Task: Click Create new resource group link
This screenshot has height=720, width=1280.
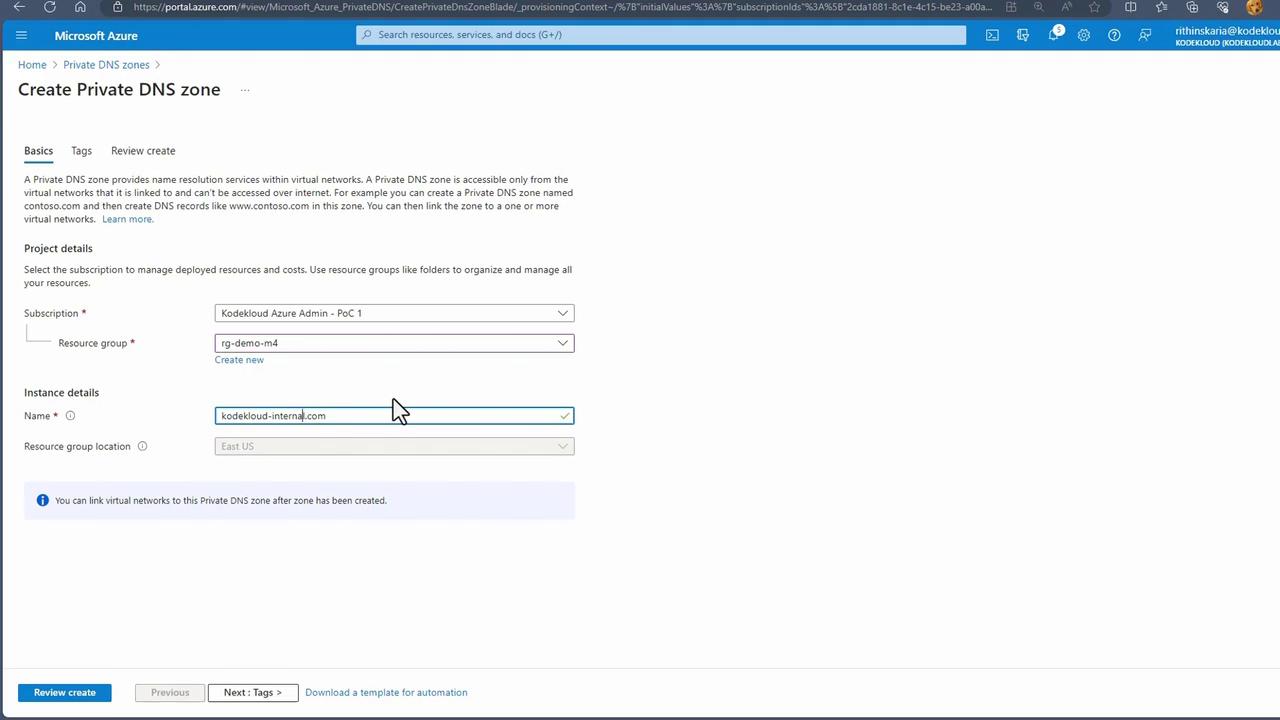Action: [x=239, y=360]
